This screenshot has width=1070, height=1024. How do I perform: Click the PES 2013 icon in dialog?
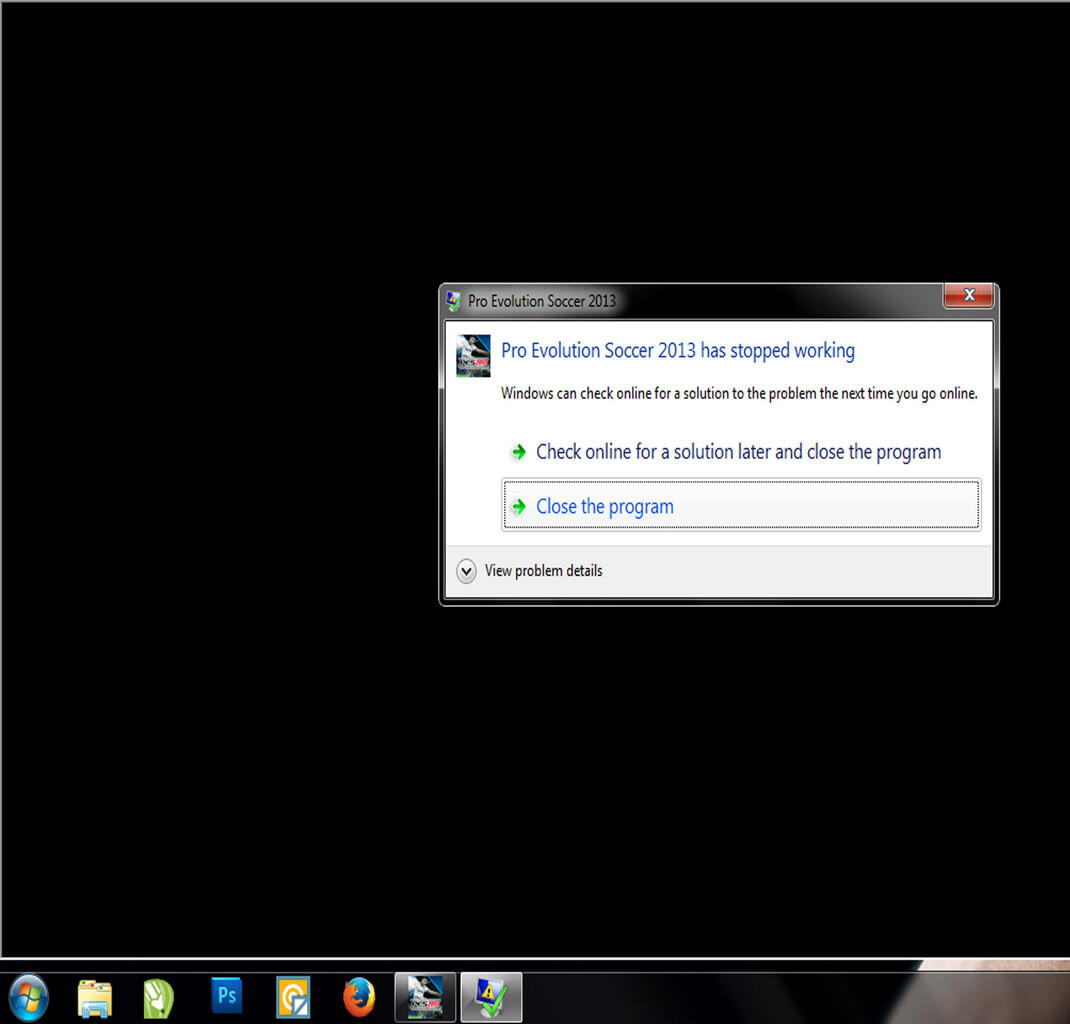click(473, 355)
